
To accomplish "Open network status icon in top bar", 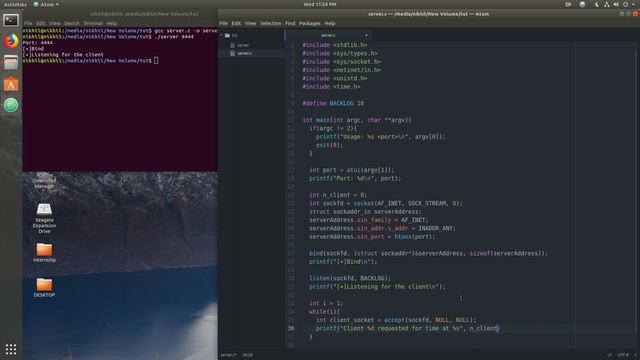I will coord(607,4).
